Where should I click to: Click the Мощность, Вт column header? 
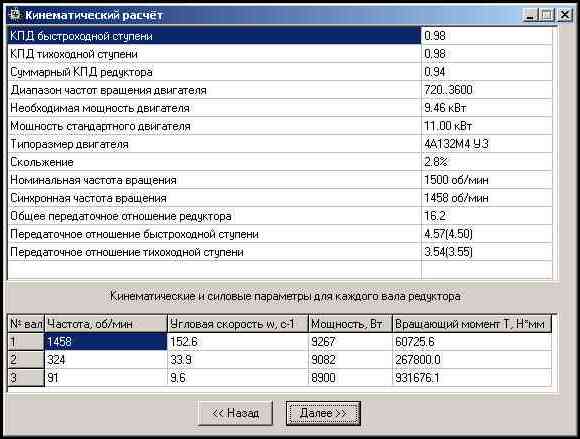tap(350, 324)
